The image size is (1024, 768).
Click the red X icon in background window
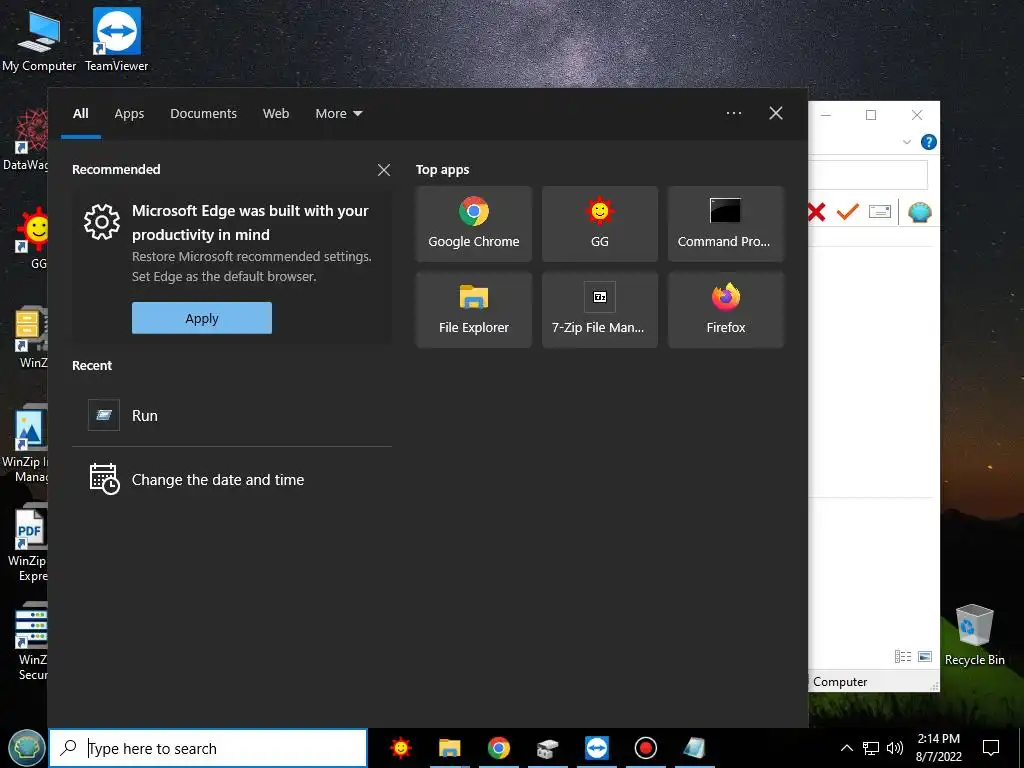[x=816, y=212]
